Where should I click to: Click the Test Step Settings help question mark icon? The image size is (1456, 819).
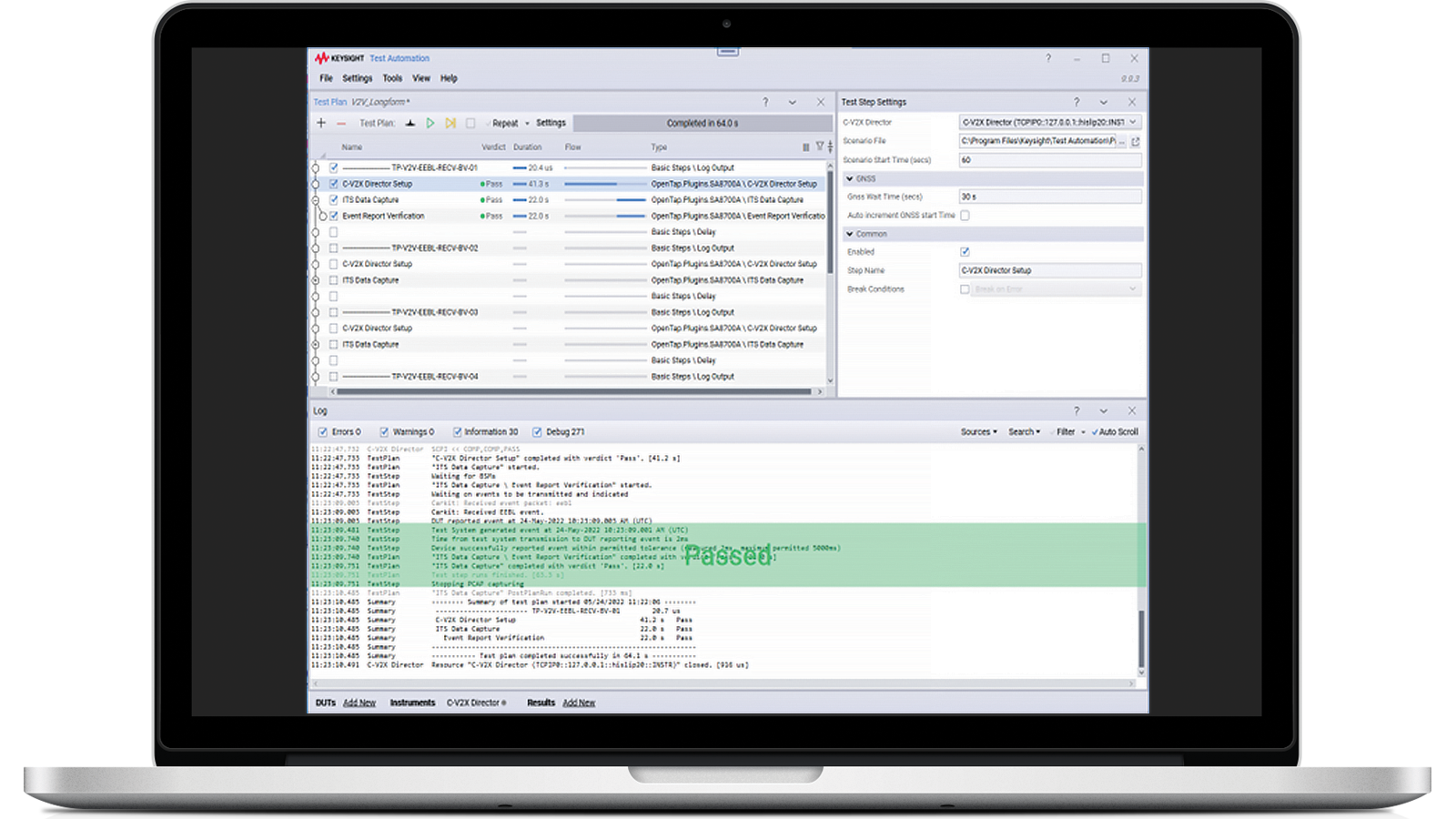(1077, 102)
